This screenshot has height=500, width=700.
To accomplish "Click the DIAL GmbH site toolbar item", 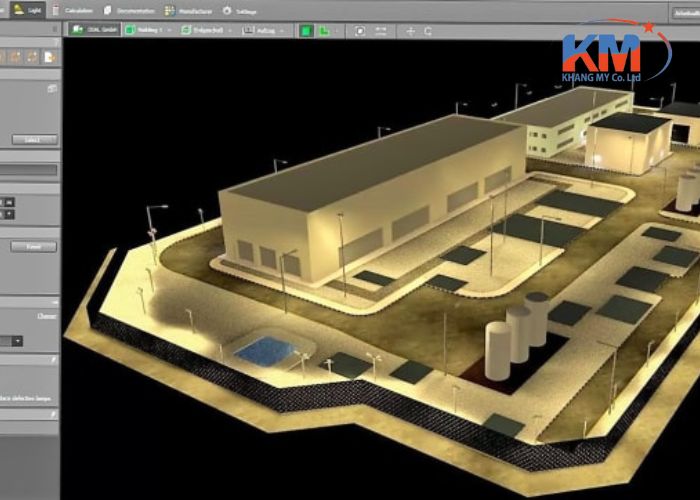I will (95, 30).
